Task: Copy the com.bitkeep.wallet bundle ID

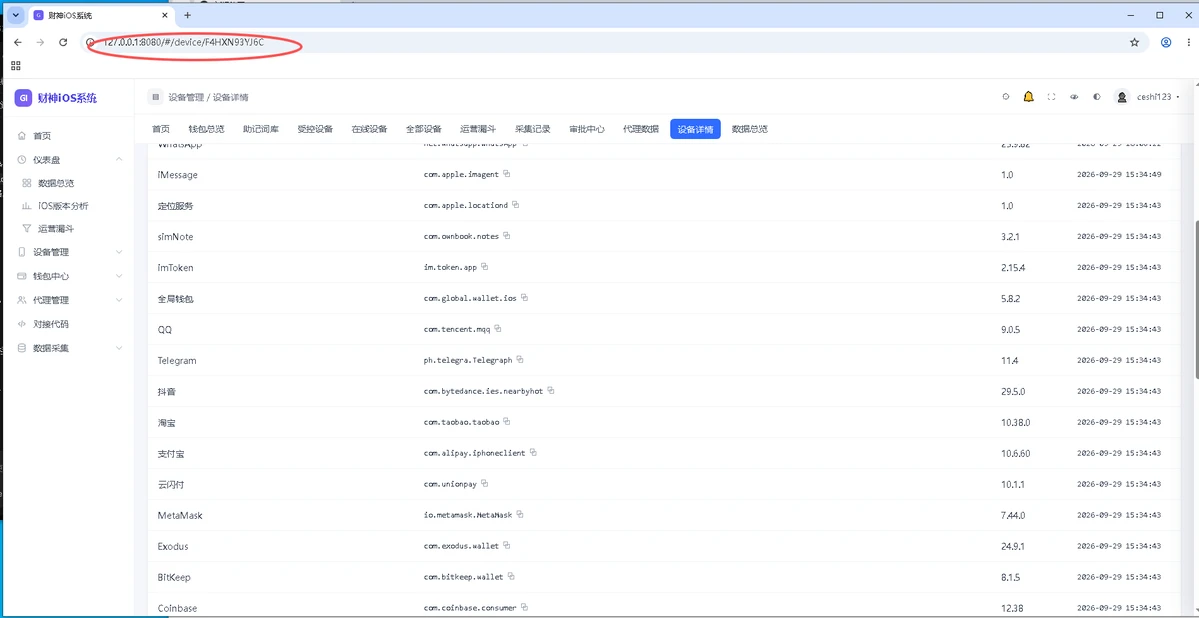Action: tap(511, 576)
